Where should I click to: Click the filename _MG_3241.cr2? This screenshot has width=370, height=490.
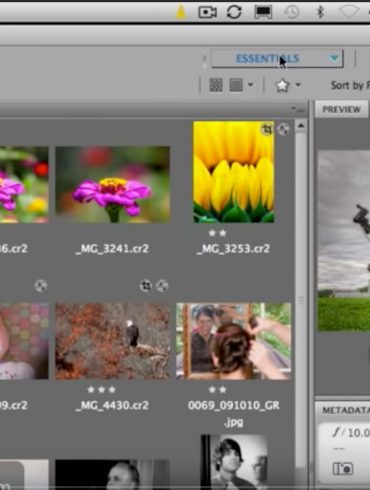click(x=112, y=249)
